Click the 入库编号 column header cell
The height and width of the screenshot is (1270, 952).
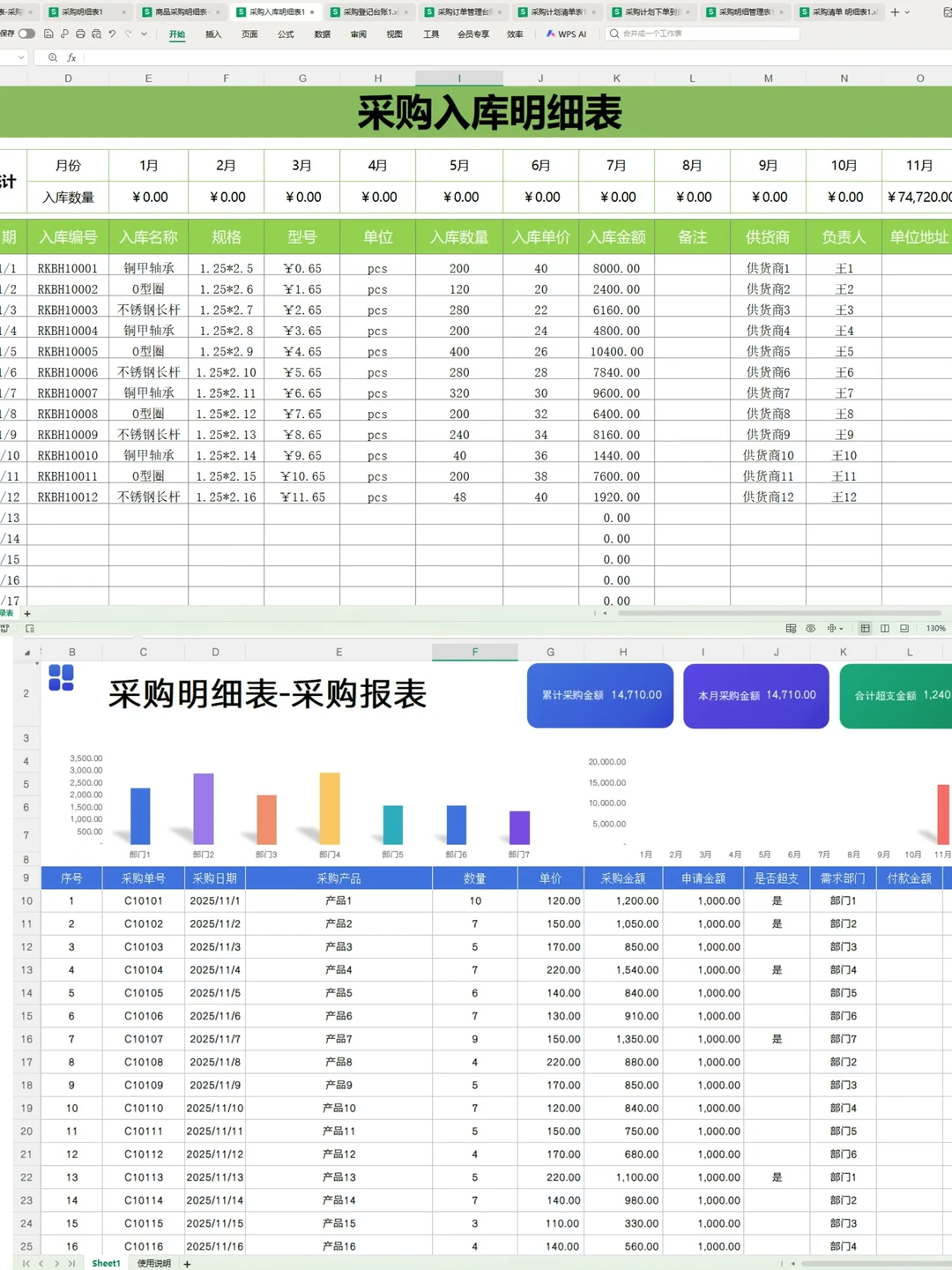(x=68, y=237)
